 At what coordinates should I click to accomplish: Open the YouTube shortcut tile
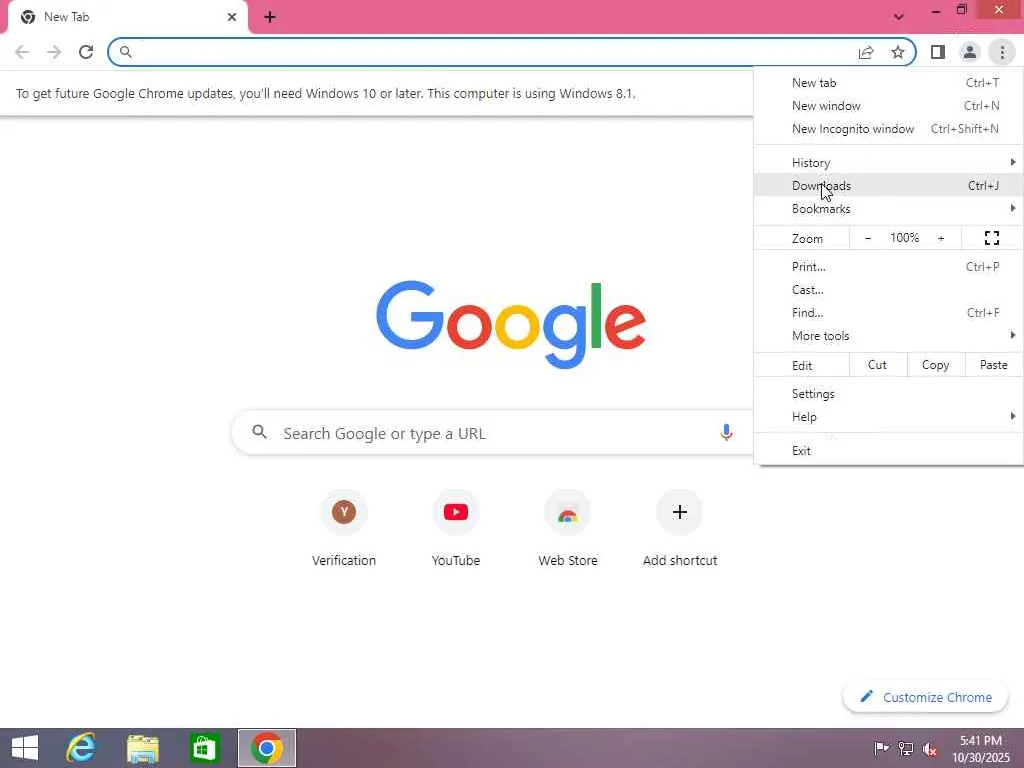coord(456,526)
